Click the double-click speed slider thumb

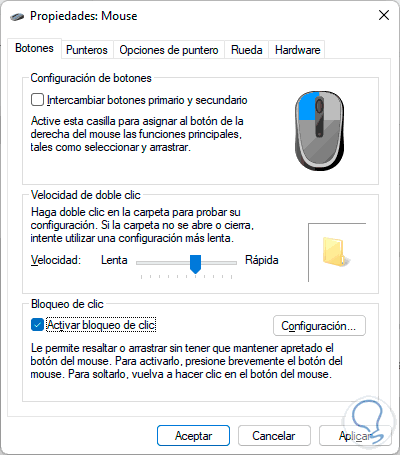pos(195,264)
